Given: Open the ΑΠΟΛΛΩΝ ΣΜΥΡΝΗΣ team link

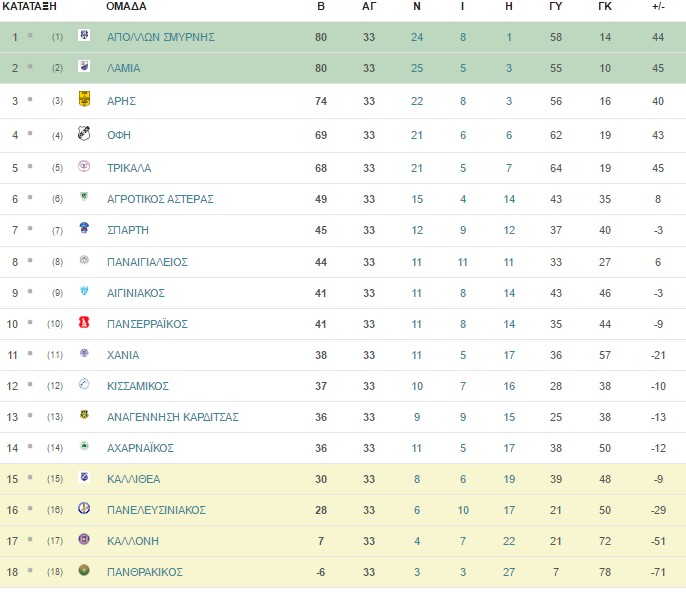Looking at the screenshot, I should 161,37.
